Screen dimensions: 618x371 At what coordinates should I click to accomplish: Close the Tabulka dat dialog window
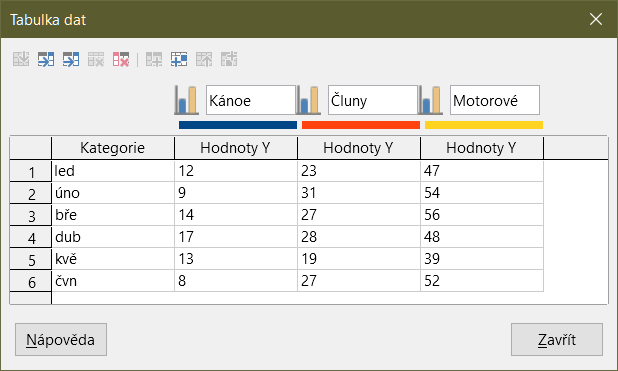[x=596, y=19]
